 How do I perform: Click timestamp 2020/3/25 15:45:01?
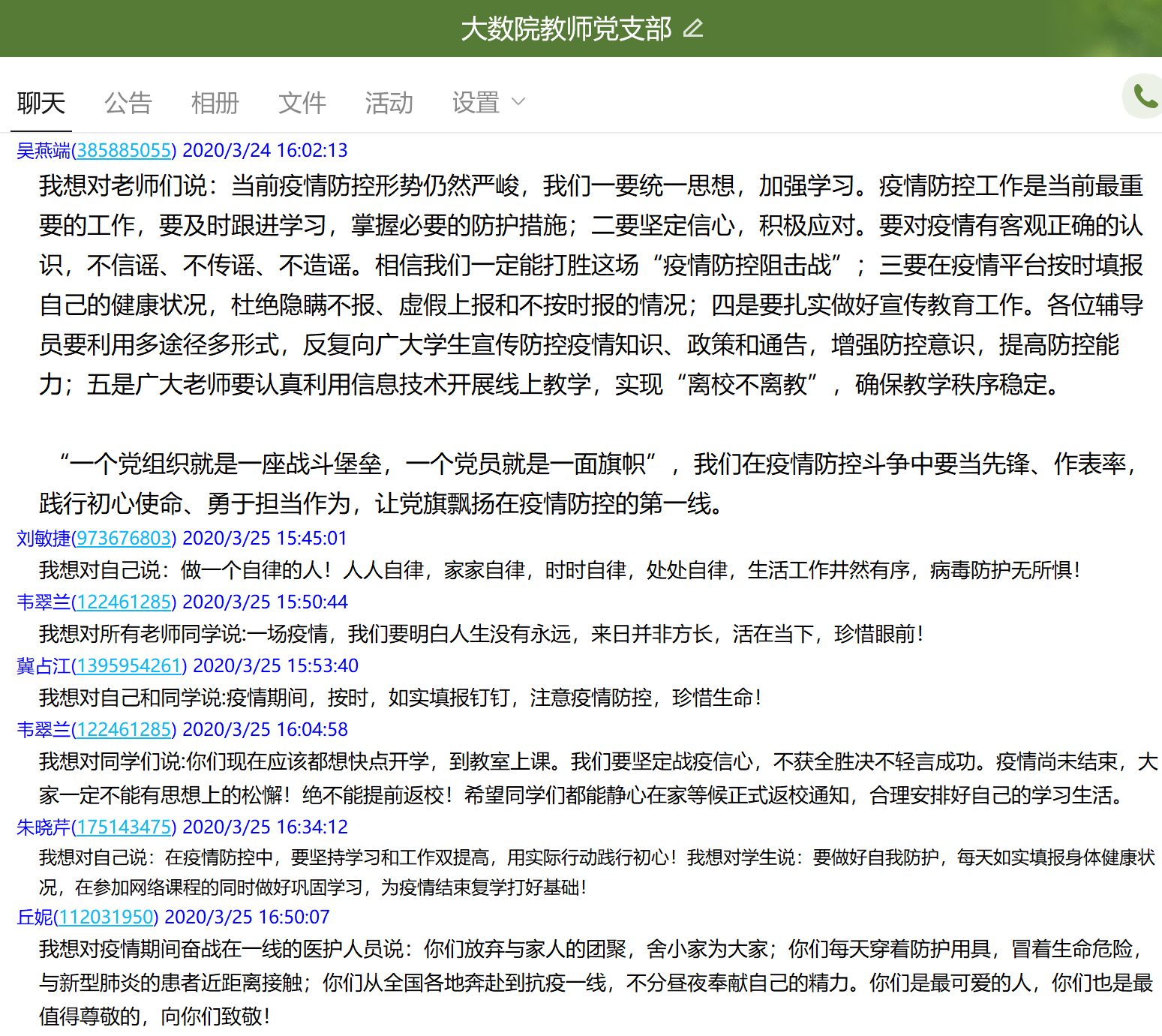pos(266,538)
